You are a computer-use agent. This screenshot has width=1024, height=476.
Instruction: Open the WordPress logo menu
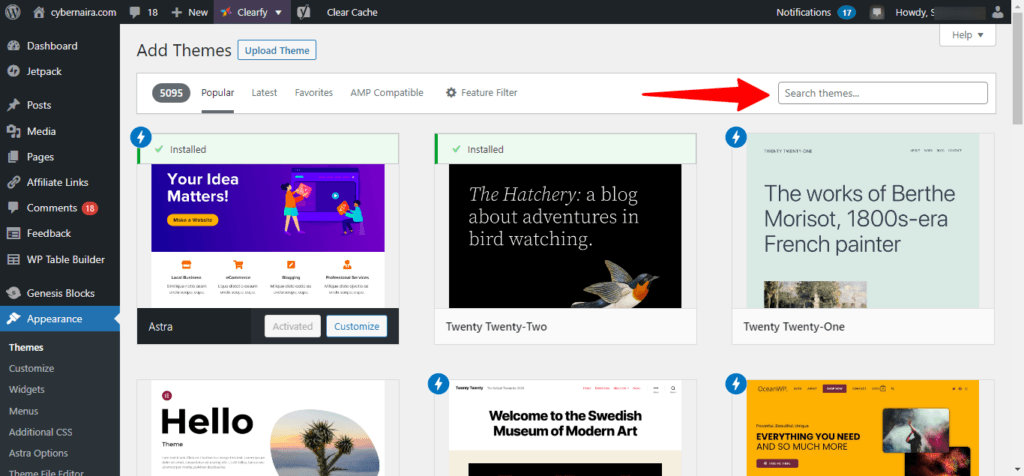click(12, 12)
